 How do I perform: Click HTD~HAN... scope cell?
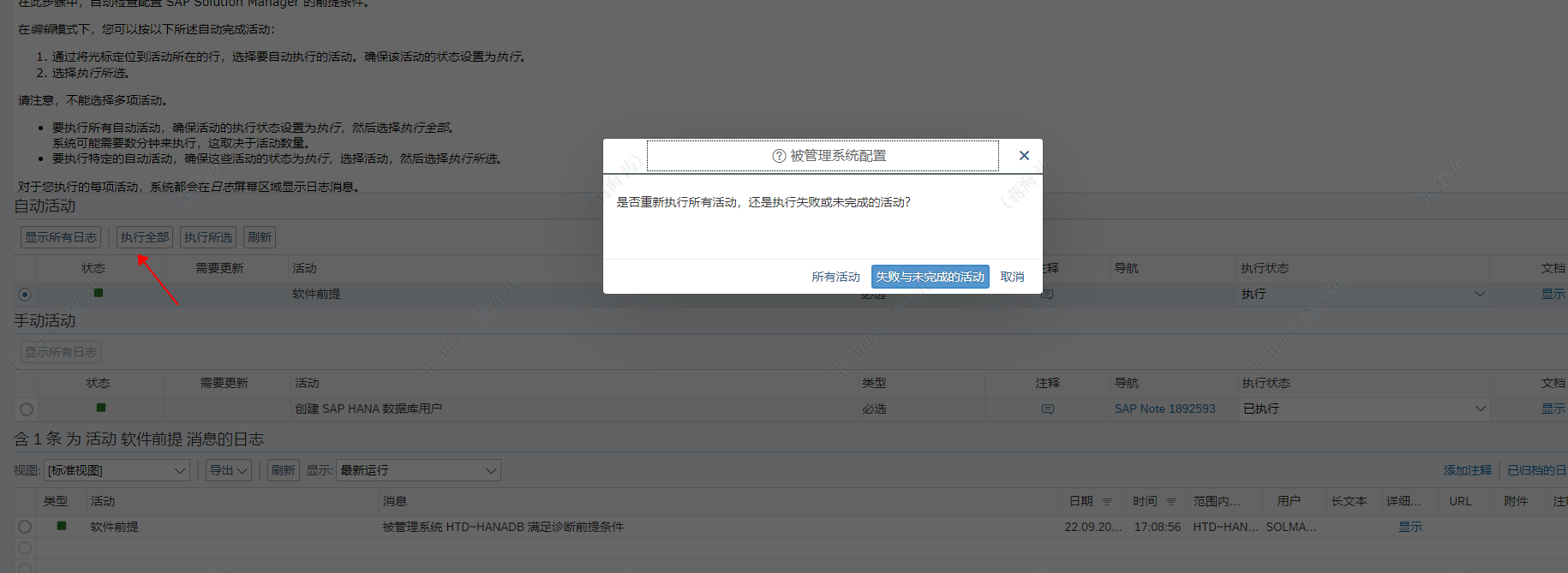[1225, 527]
